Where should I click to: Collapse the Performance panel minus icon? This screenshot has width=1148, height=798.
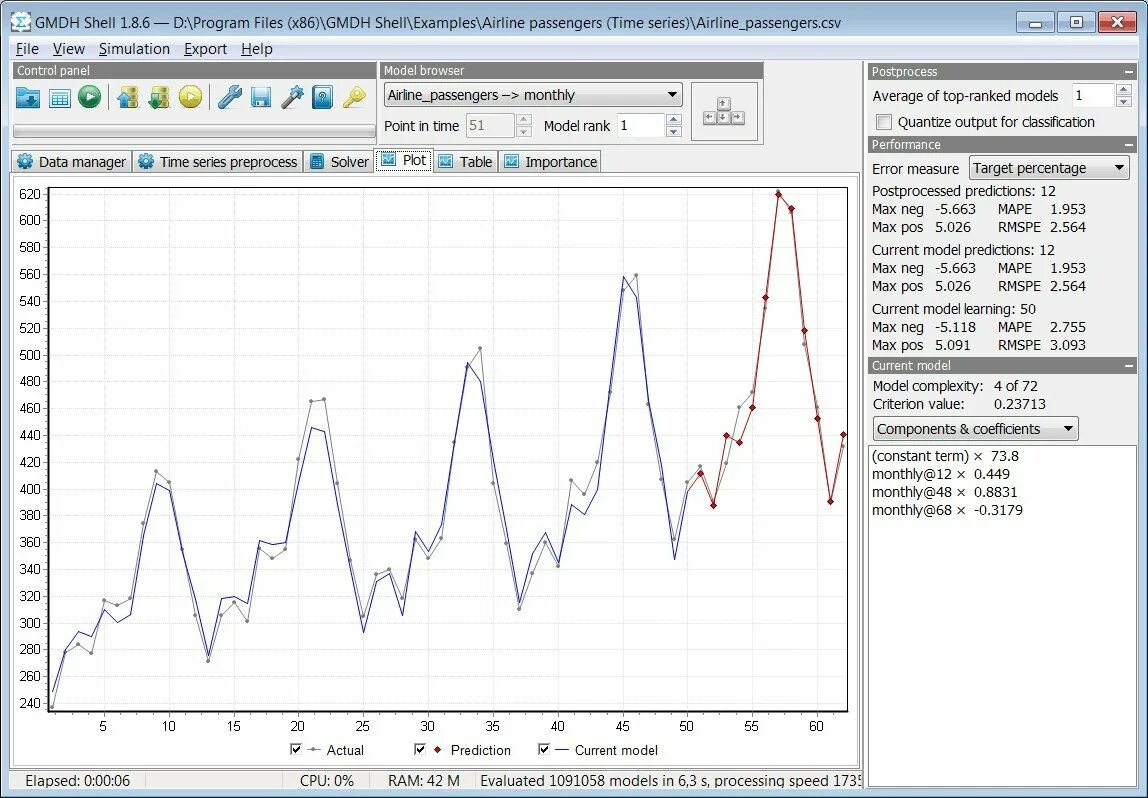(x=1129, y=145)
